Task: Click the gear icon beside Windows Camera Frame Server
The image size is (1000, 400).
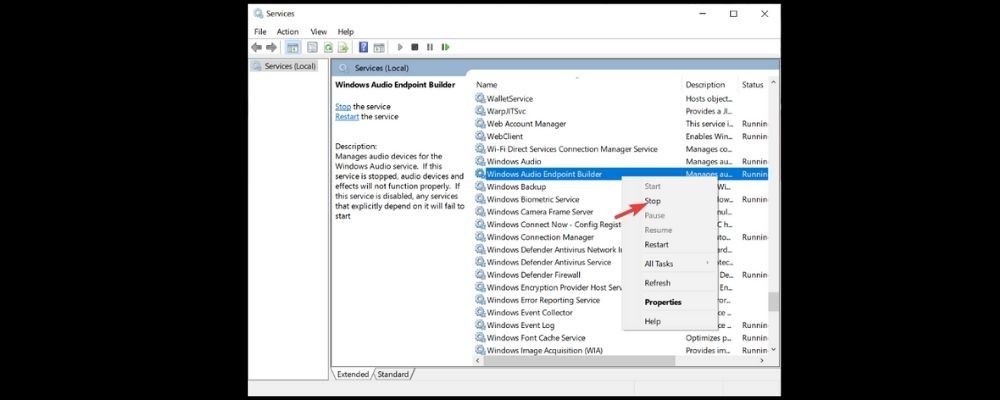Action: coord(480,212)
